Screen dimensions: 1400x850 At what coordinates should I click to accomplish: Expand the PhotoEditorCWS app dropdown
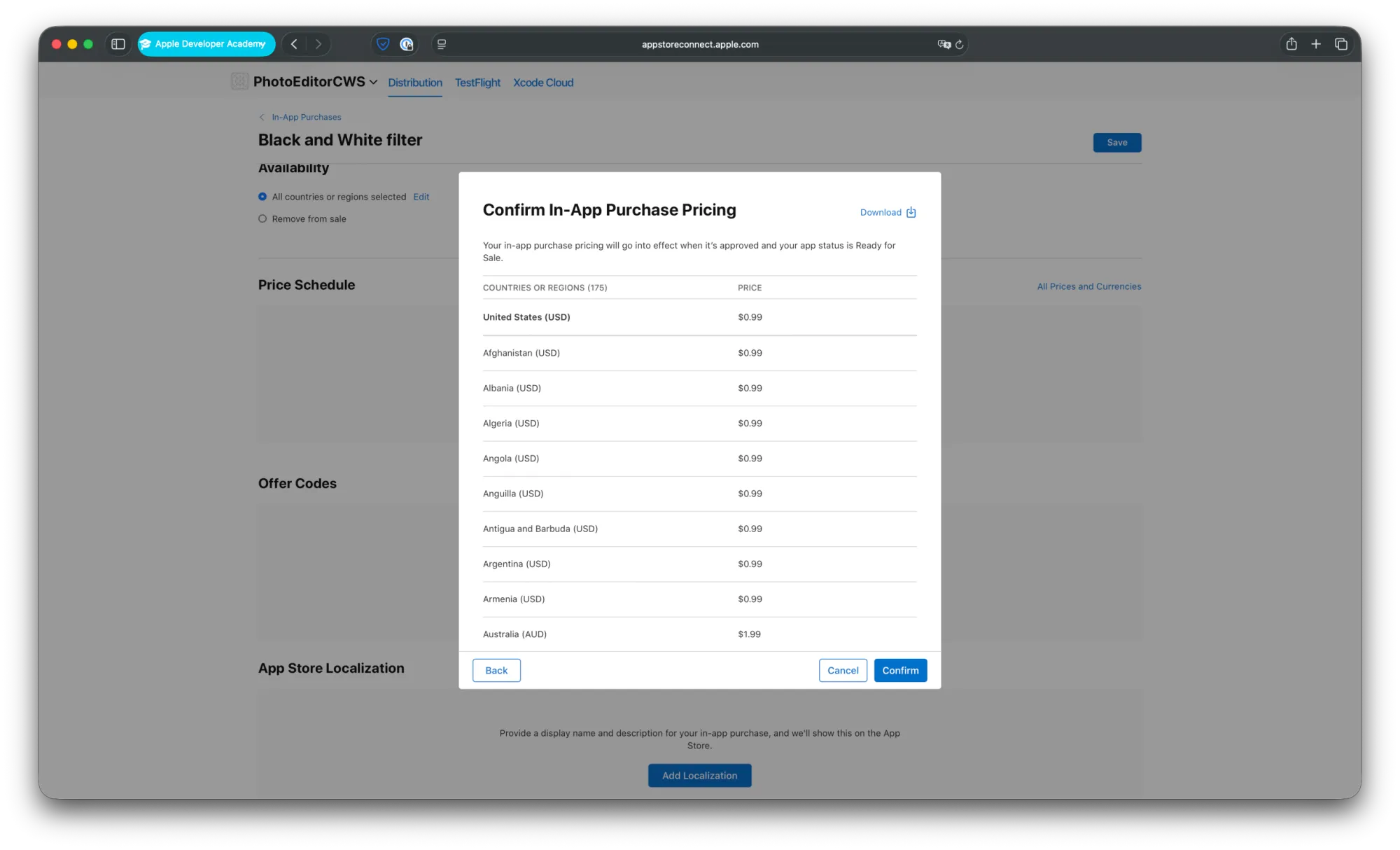point(373,82)
